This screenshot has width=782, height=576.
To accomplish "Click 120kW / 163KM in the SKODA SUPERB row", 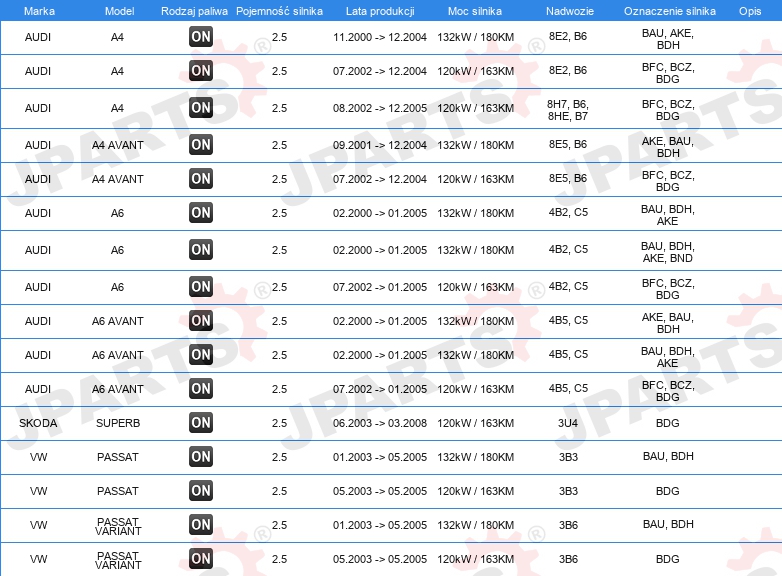I will coord(475,423).
